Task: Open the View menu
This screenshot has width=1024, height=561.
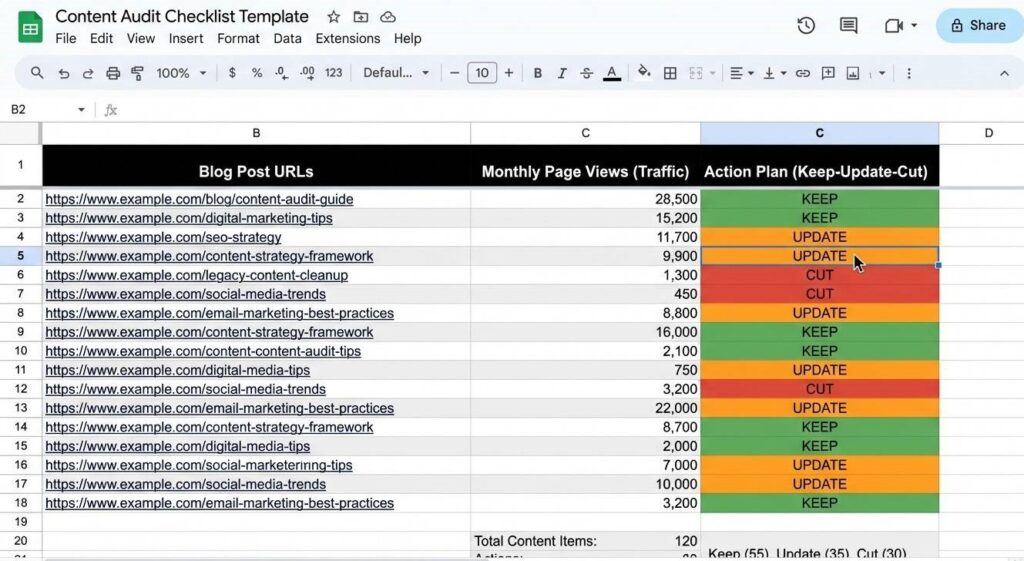Action: click(140, 39)
